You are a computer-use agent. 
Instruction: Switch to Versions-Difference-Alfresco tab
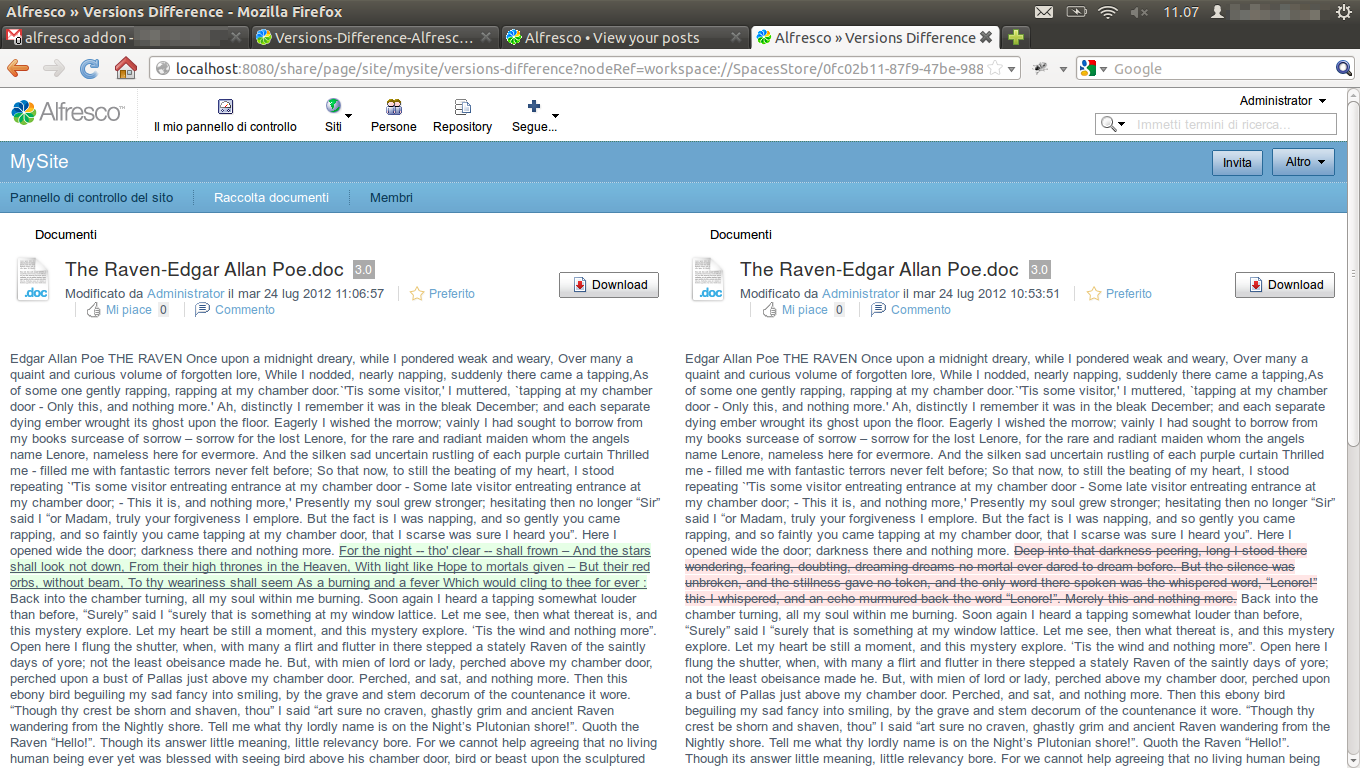click(374, 37)
